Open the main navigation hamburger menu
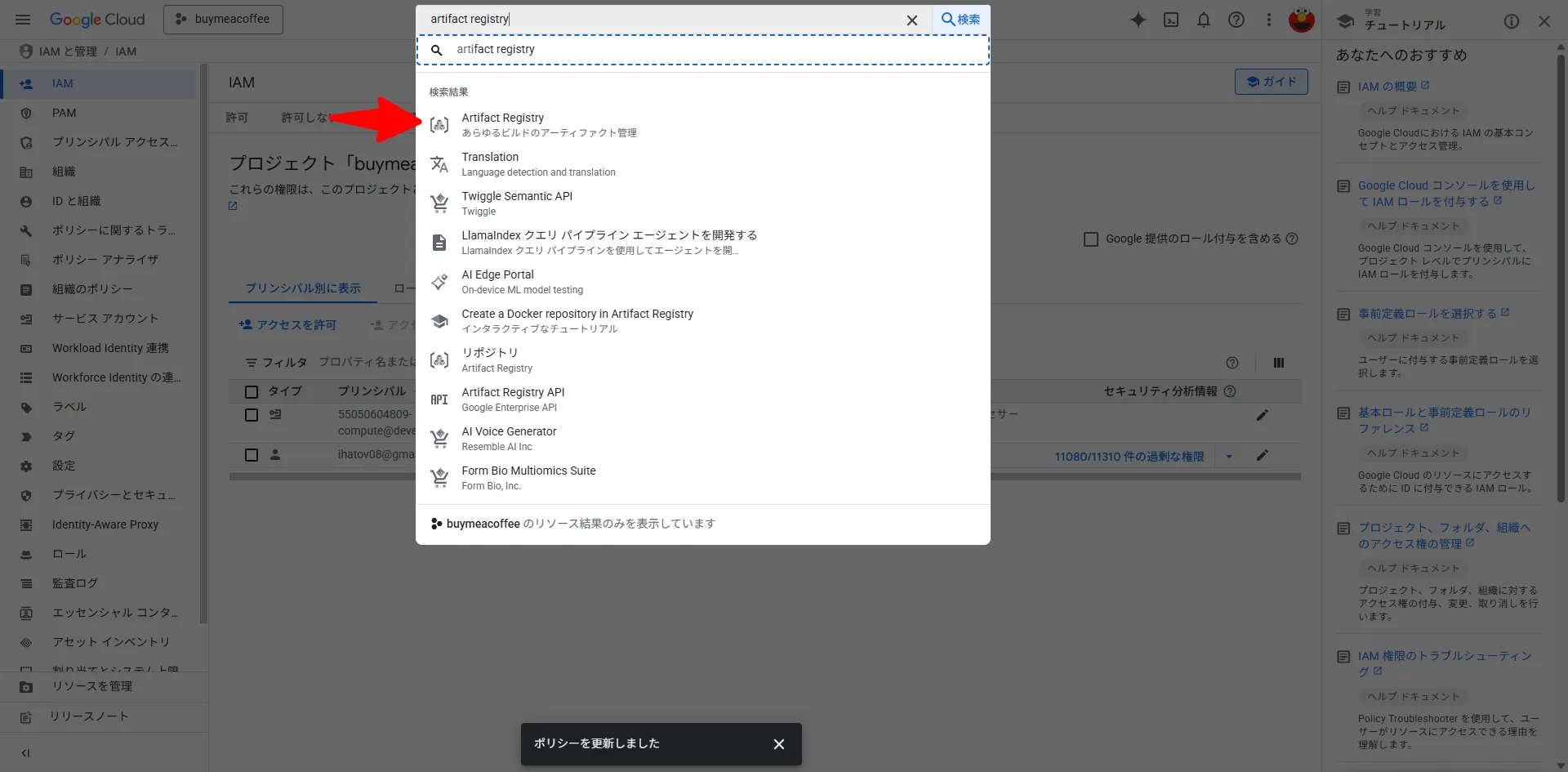Image resolution: width=1568 pixels, height=772 pixels. [x=23, y=20]
